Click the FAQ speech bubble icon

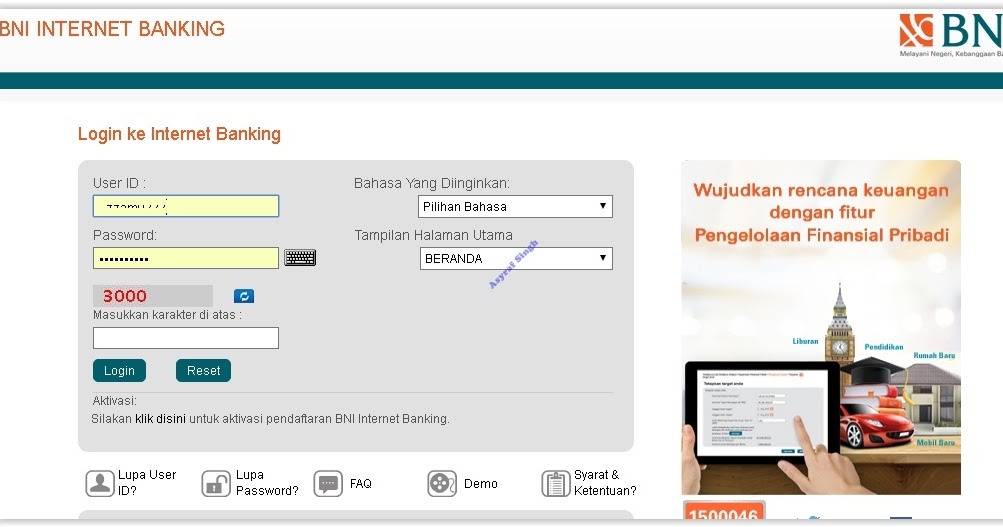pos(328,484)
